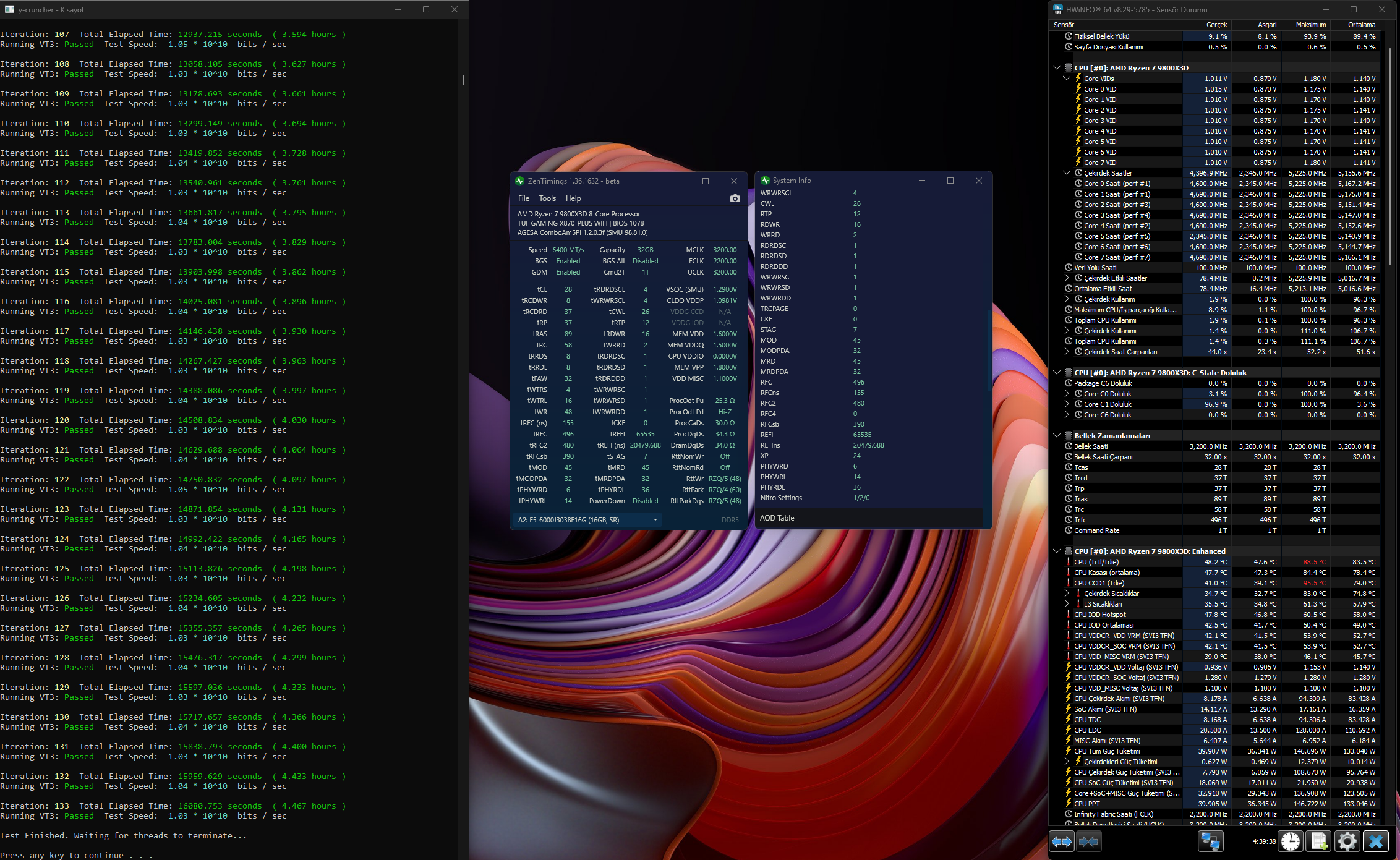Click the clock icon beside Package C6 Doluluk
1400x860 pixels.
click(x=1069, y=383)
